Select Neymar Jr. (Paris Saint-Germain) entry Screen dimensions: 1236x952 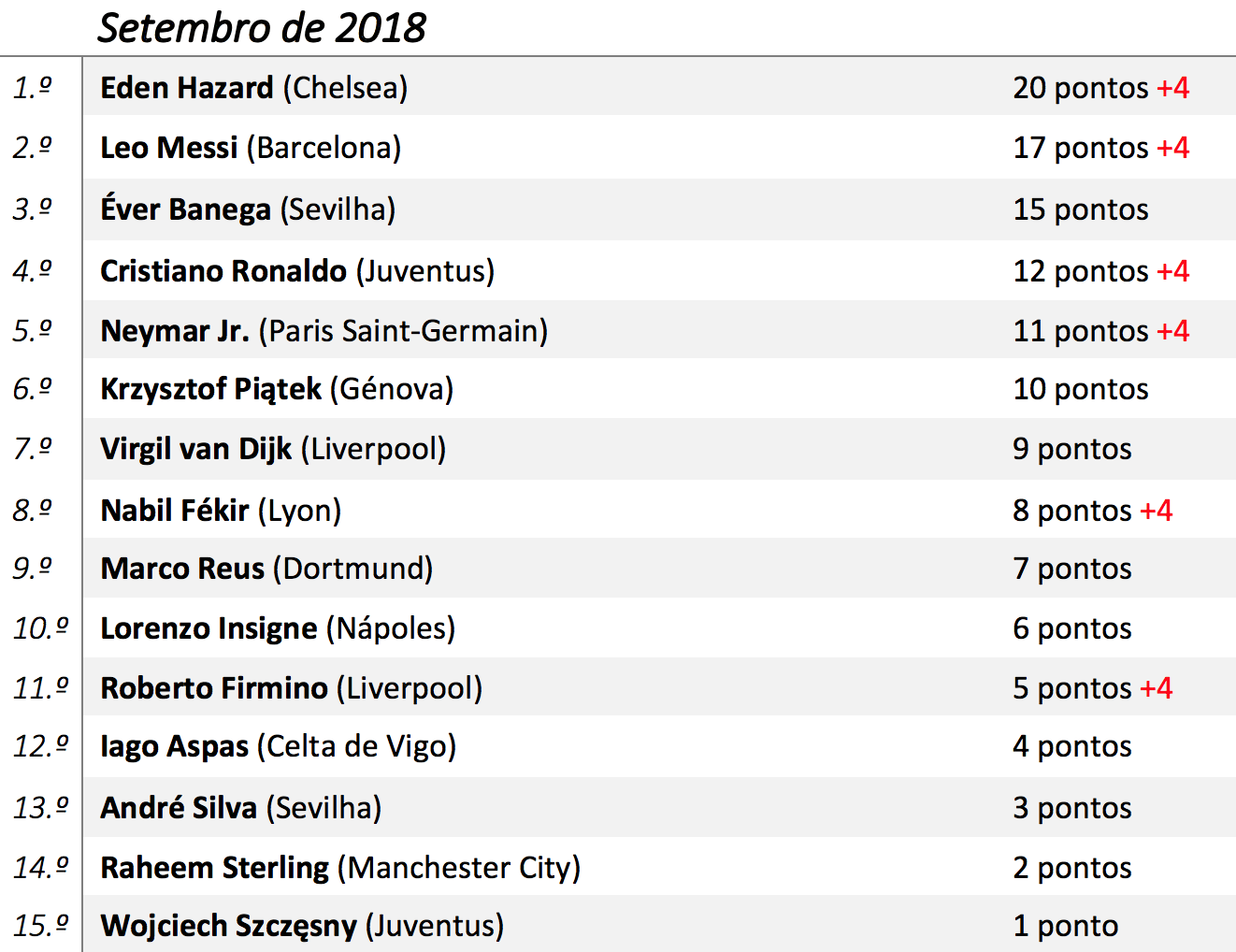click(x=323, y=331)
